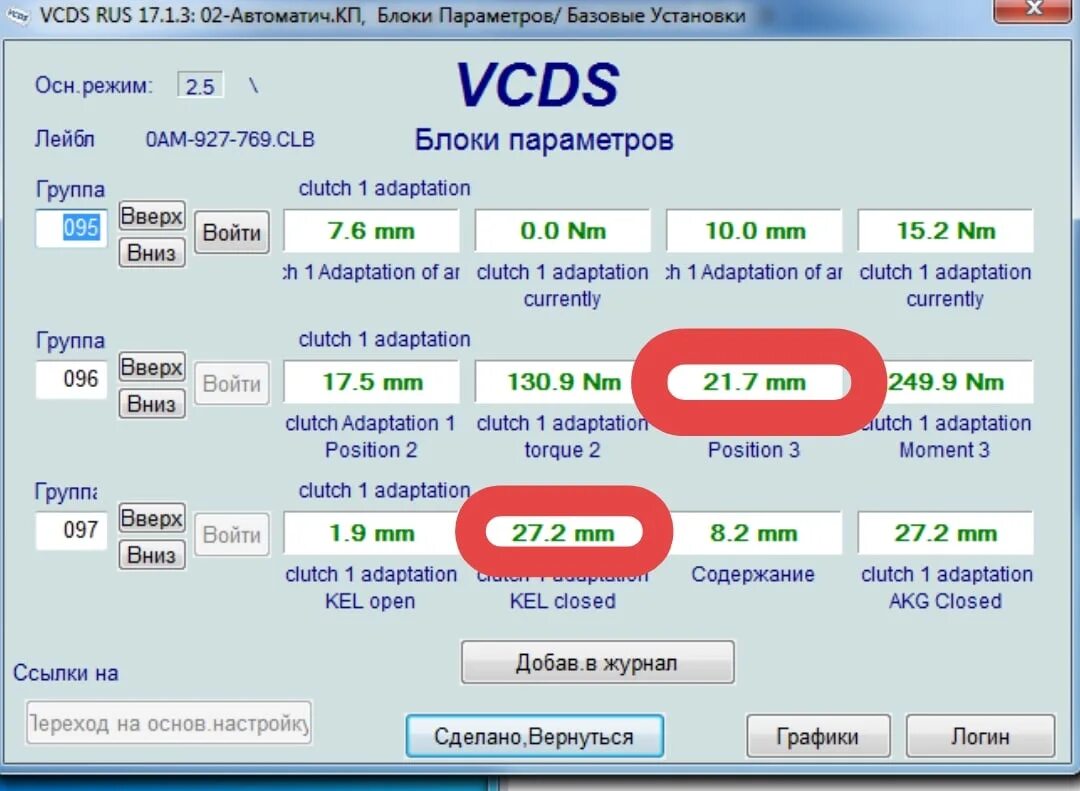Click the 'torque 2' label
The height and width of the screenshot is (791, 1080).
click(x=562, y=451)
